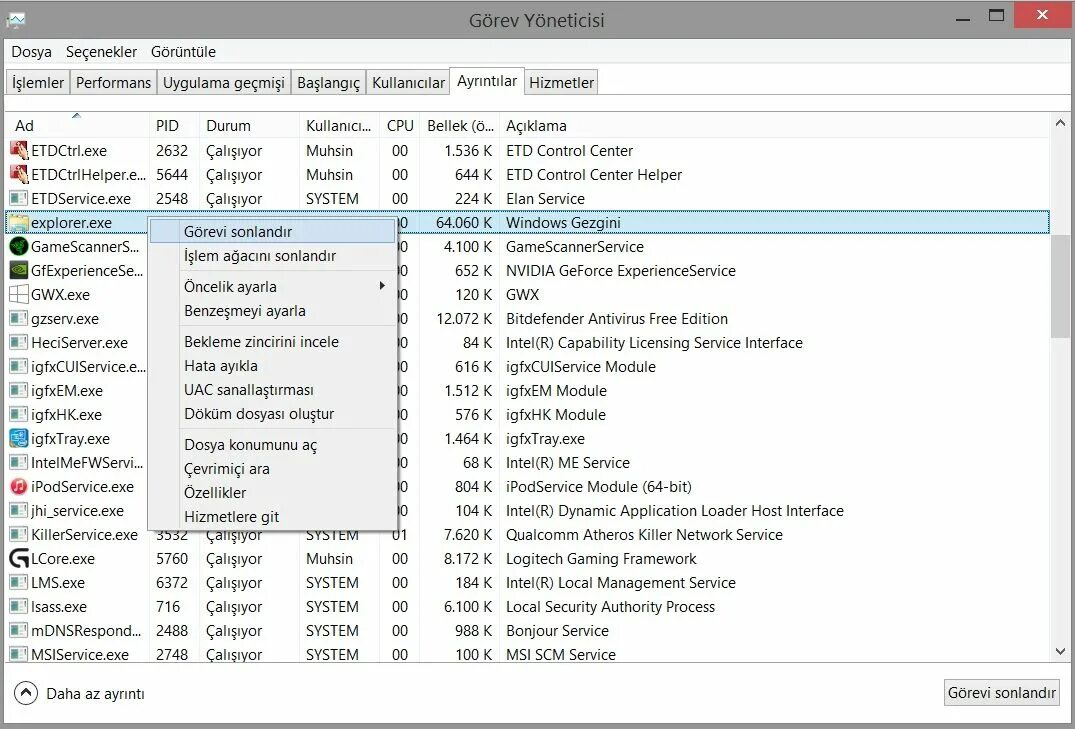Sort by the PID column header
This screenshot has width=1075, height=729.
174,126
